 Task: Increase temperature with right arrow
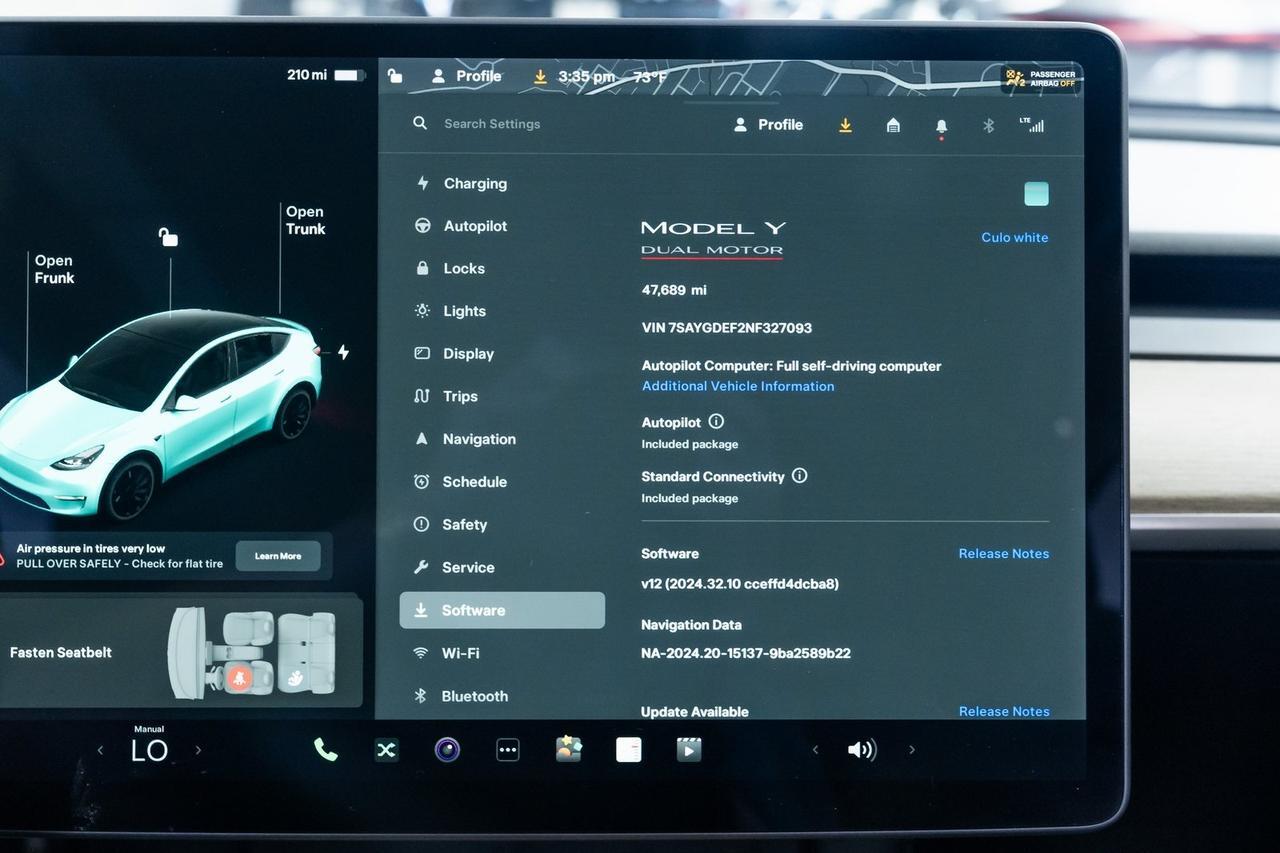(x=198, y=750)
